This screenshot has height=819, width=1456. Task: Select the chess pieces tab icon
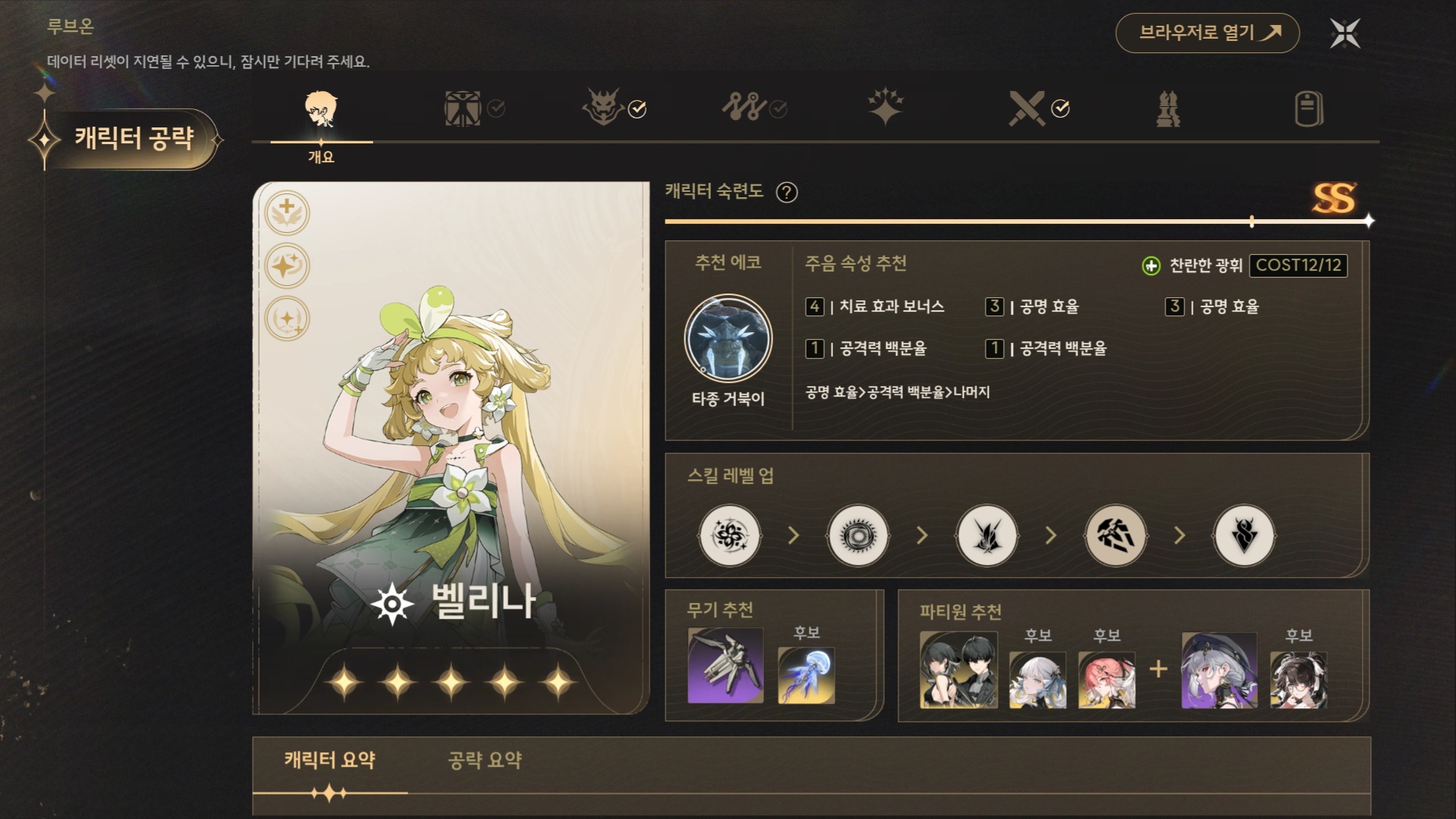click(1168, 108)
